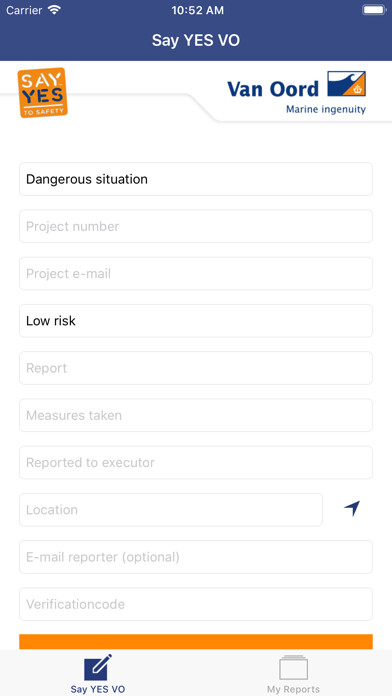Tap into the Report text field
Screen dimensions: 392x696
(196, 368)
